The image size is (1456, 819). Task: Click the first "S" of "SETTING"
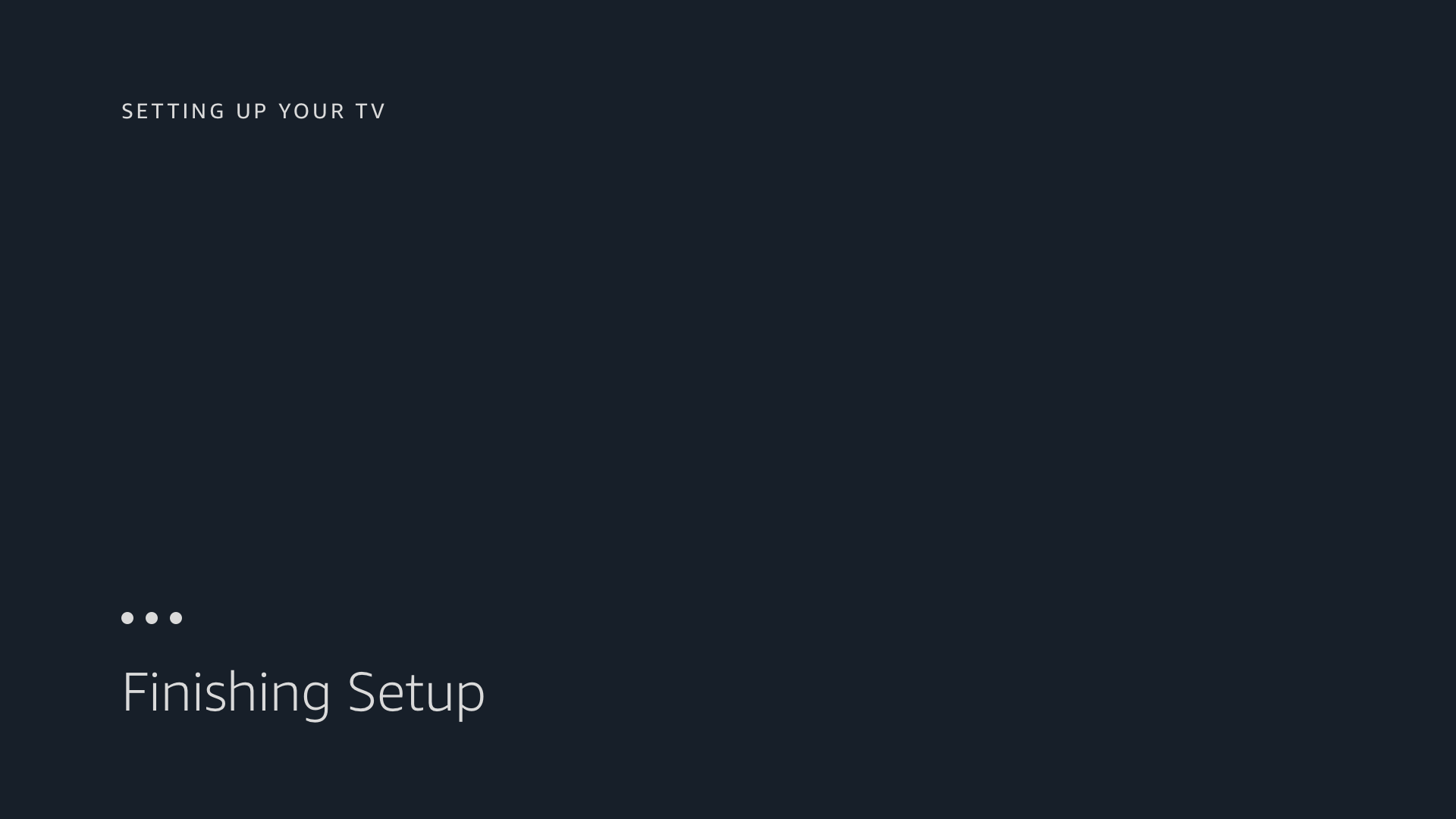127,111
